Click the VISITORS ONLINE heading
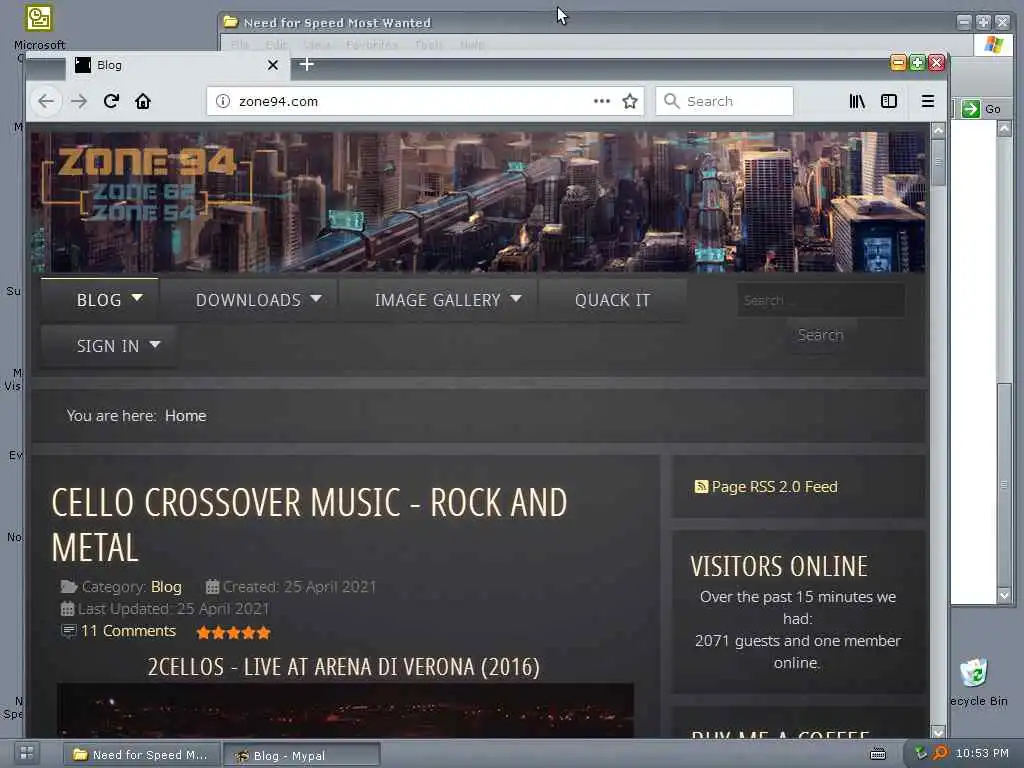 coord(778,566)
